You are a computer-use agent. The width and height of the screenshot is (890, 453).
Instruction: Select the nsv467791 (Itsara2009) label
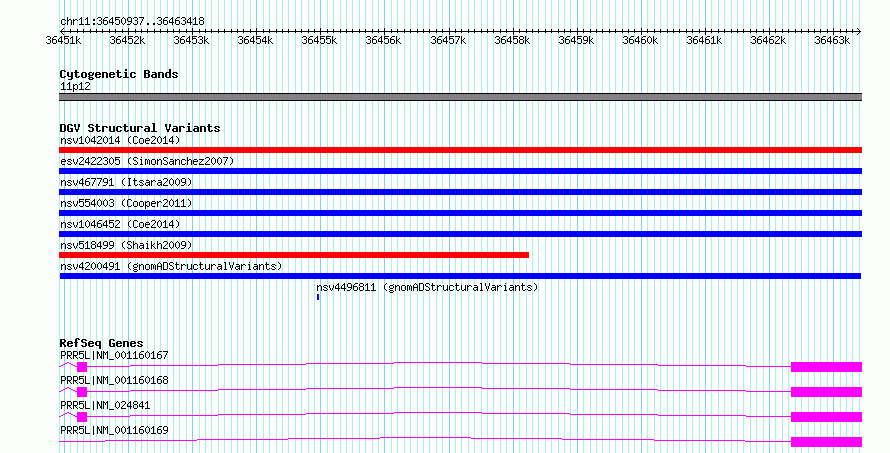[126, 182]
